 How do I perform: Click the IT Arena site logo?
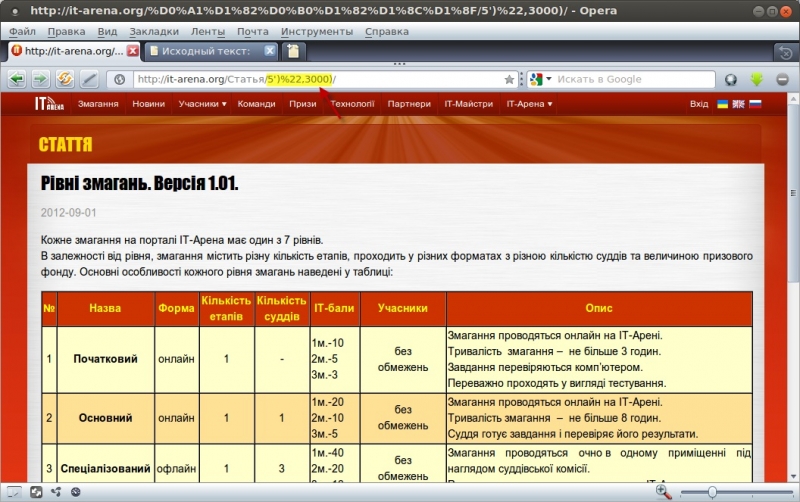click(49, 104)
